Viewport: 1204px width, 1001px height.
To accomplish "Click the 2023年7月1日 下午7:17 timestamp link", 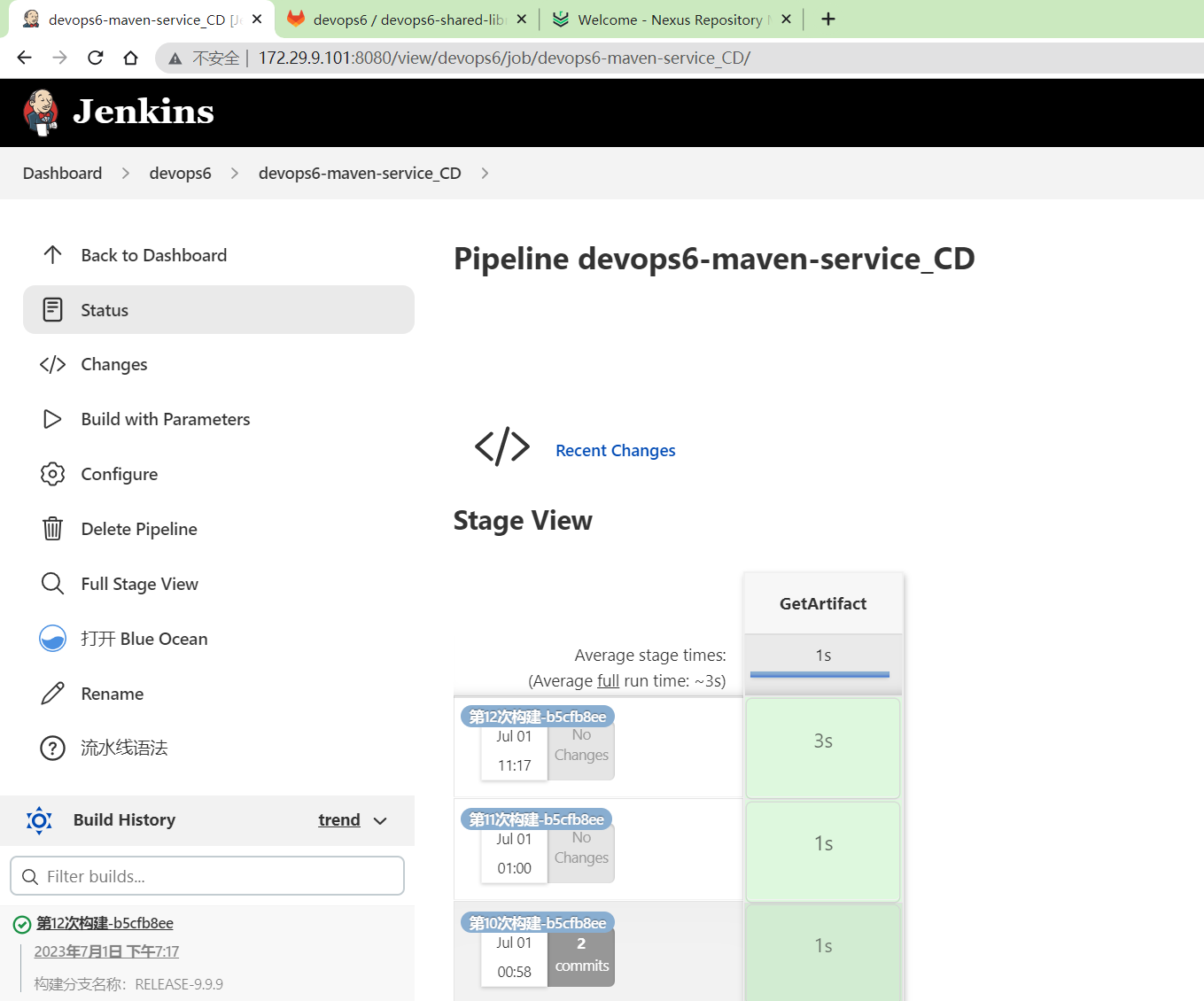I will click(106, 951).
